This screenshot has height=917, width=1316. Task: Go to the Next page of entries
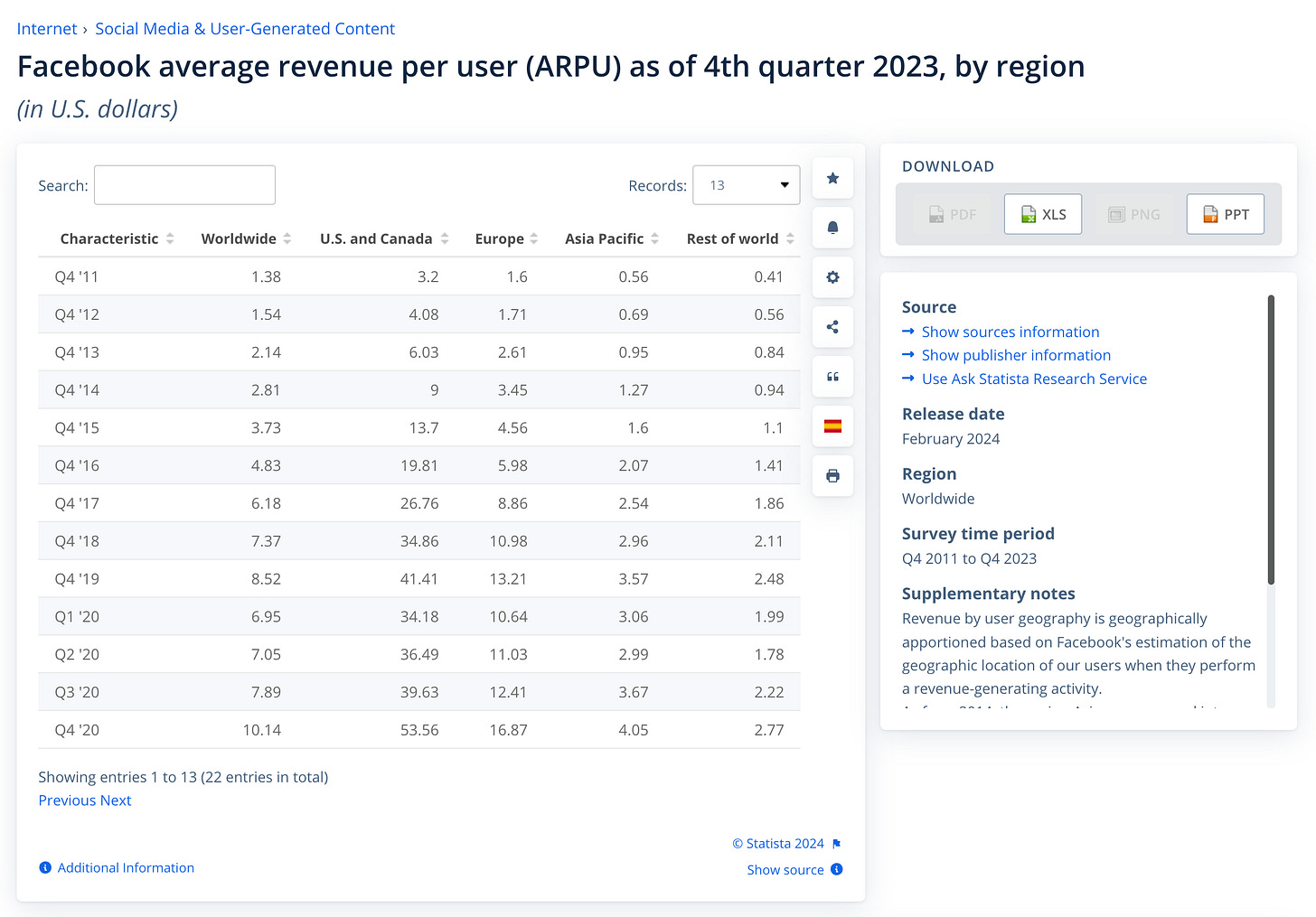pyautogui.click(x=116, y=800)
